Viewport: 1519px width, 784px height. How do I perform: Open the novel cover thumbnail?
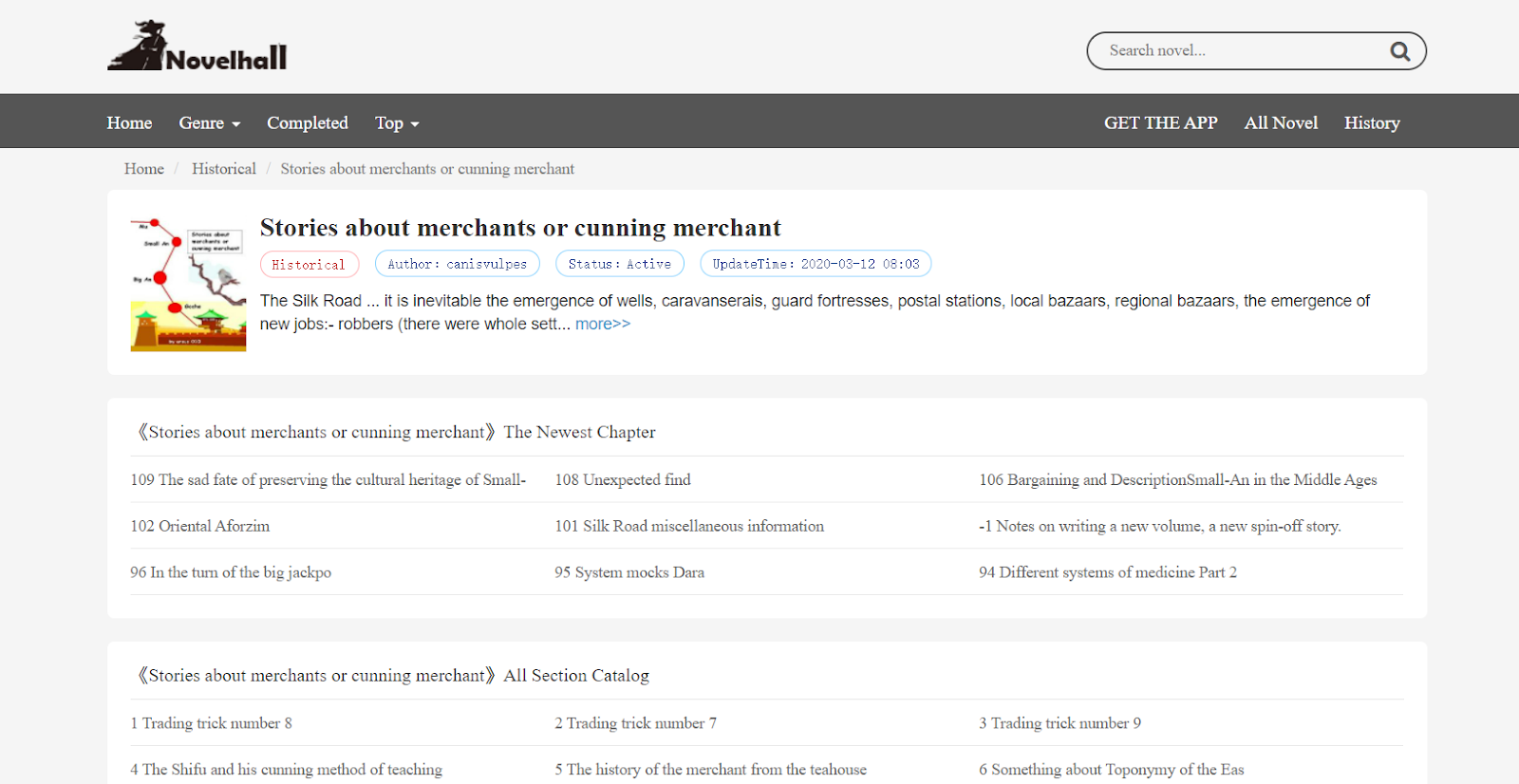[188, 285]
